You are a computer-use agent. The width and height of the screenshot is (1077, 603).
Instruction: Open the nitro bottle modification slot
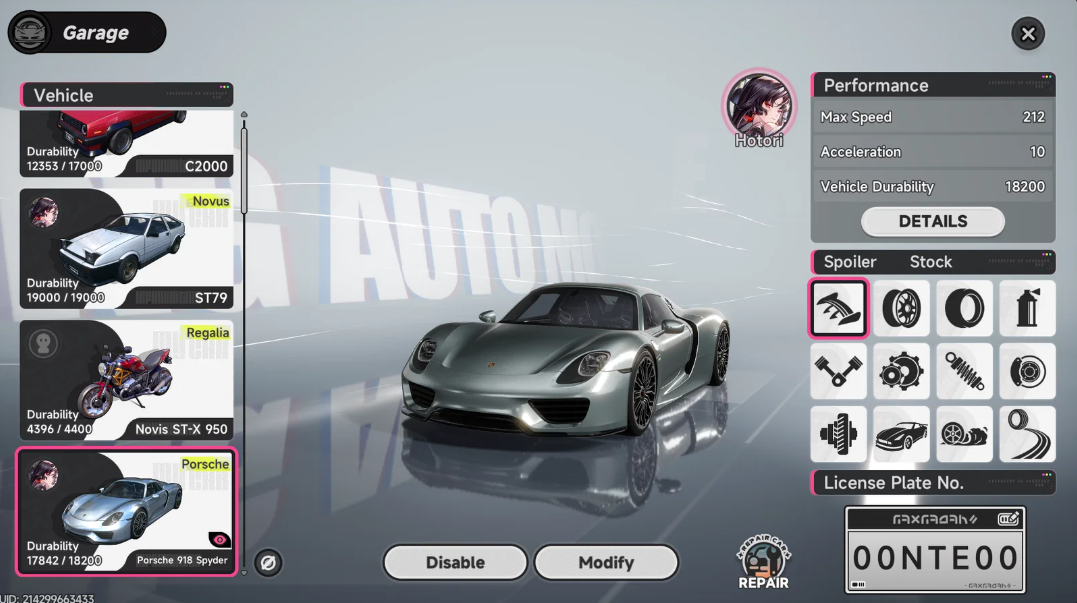[1028, 308]
